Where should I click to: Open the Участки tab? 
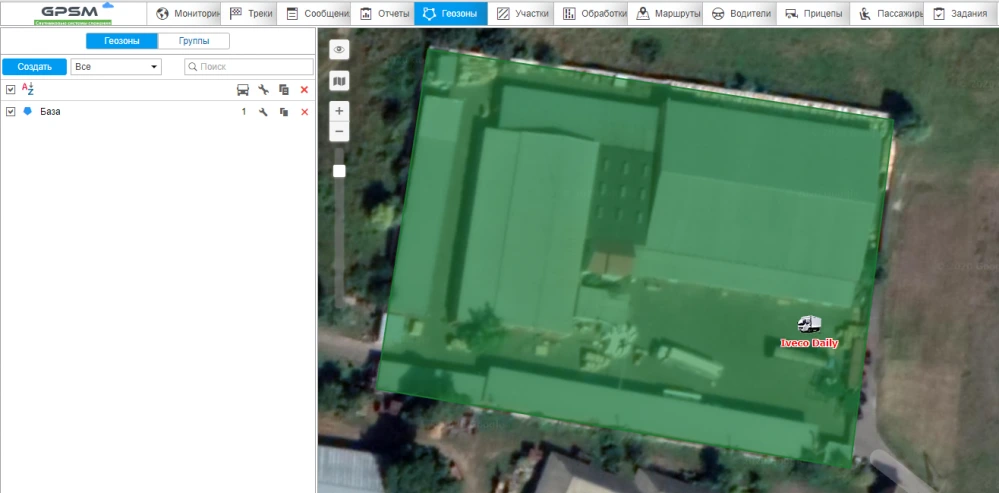[x=521, y=13]
